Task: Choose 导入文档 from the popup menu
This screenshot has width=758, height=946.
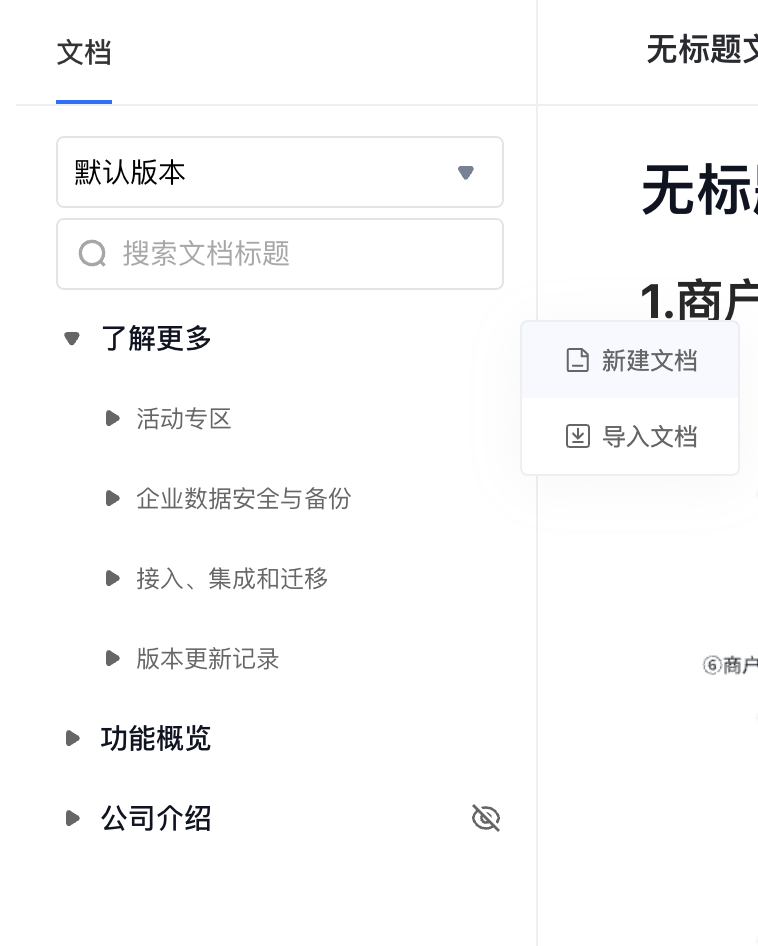Action: pyautogui.click(x=630, y=436)
